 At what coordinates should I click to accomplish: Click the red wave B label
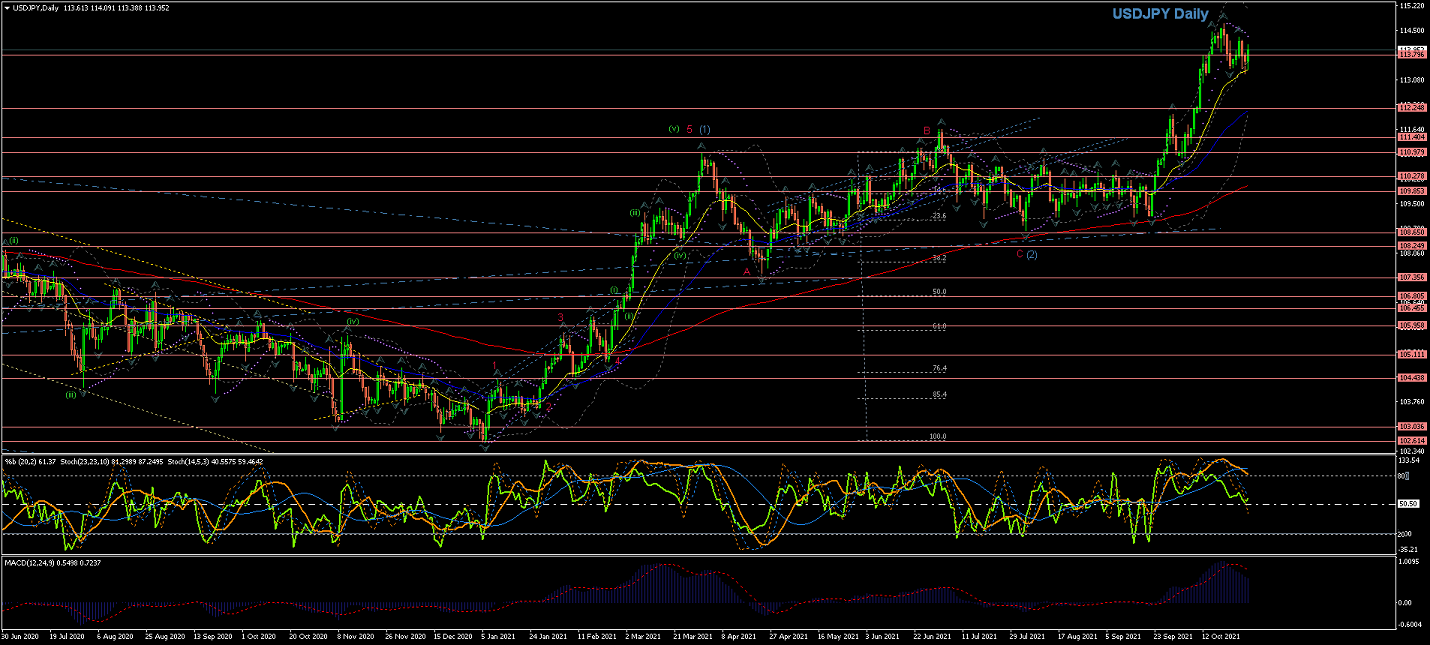(927, 131)
